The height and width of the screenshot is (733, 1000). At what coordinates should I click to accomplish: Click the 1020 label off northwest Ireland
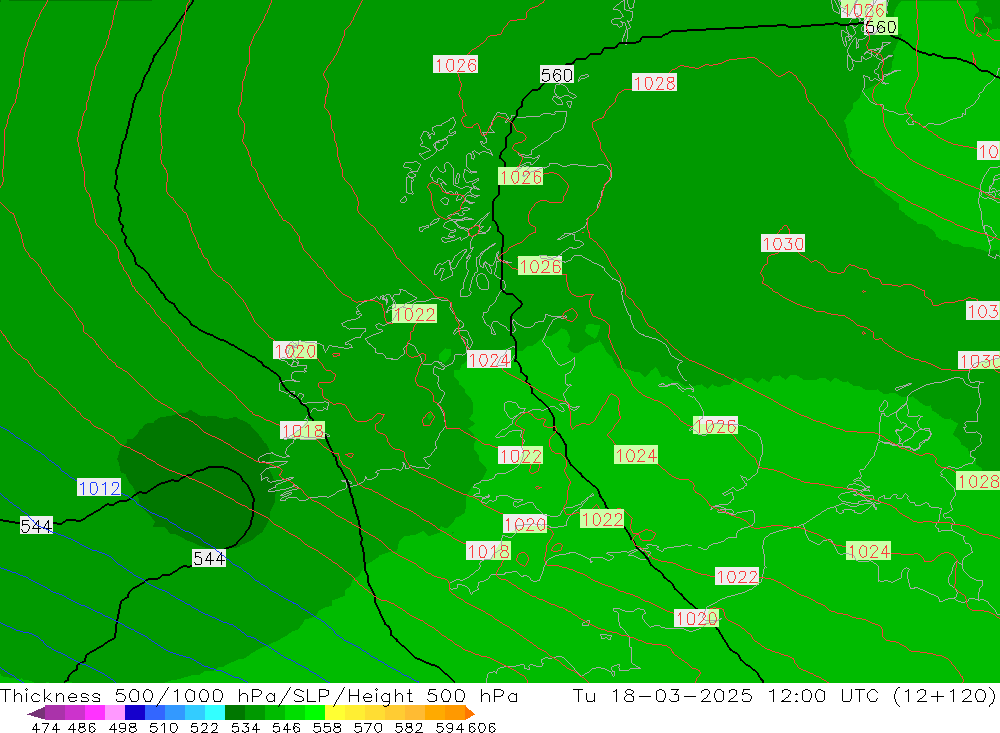coord(295,351)
